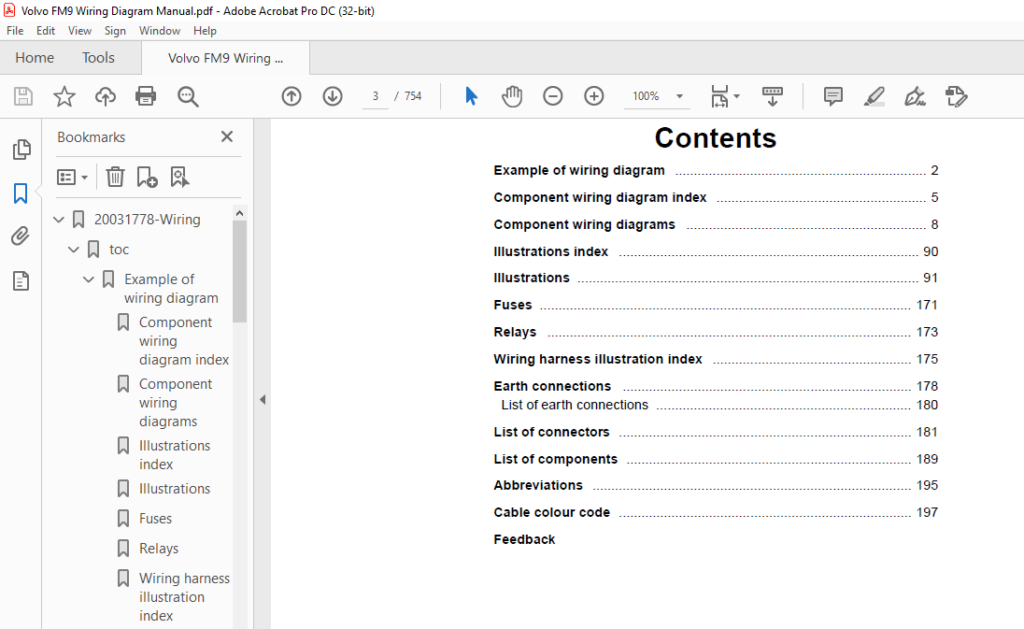
Task: Upload file to Document Cloud
Action: [x=105, y=97]
